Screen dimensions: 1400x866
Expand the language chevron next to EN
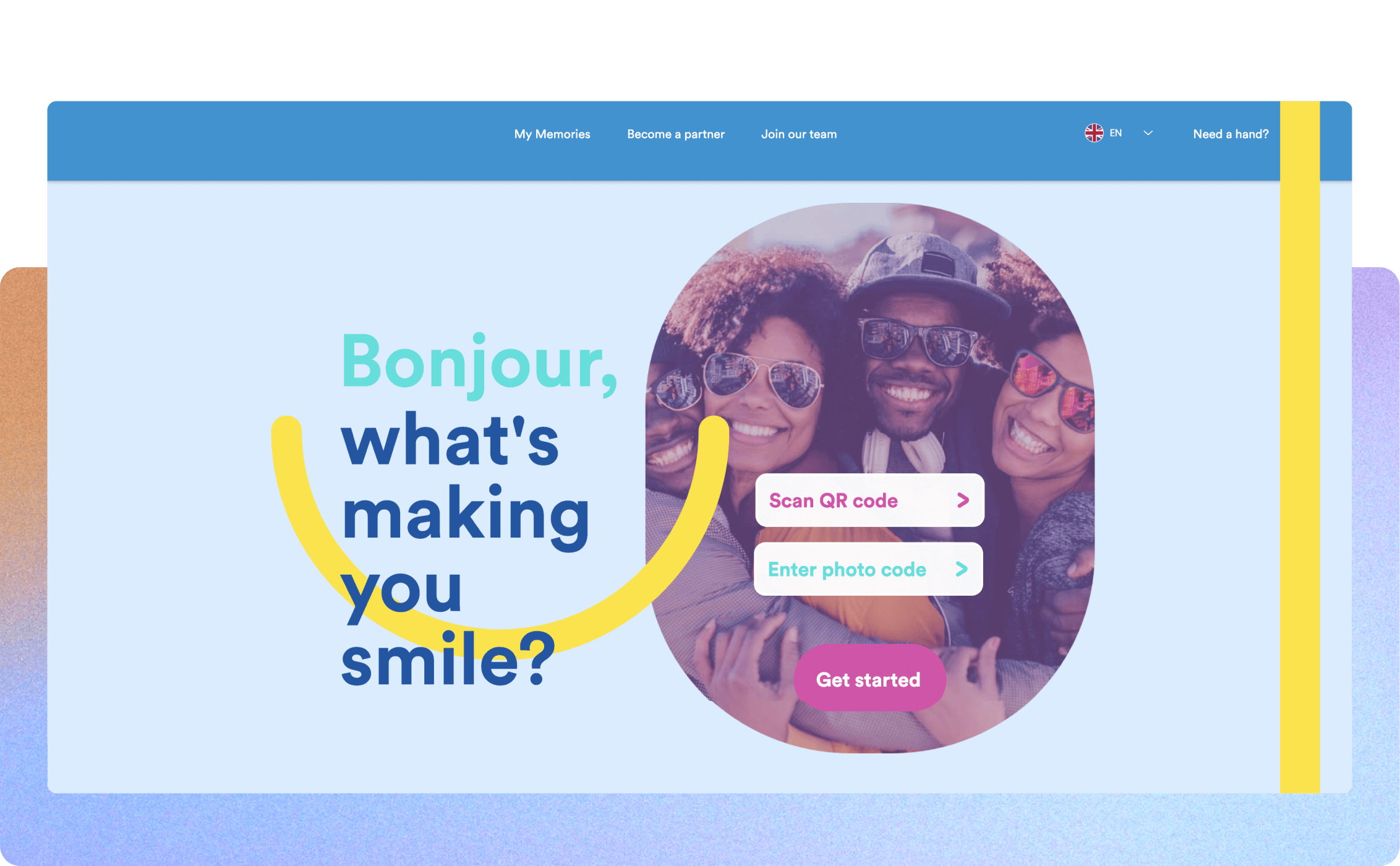1148,133
